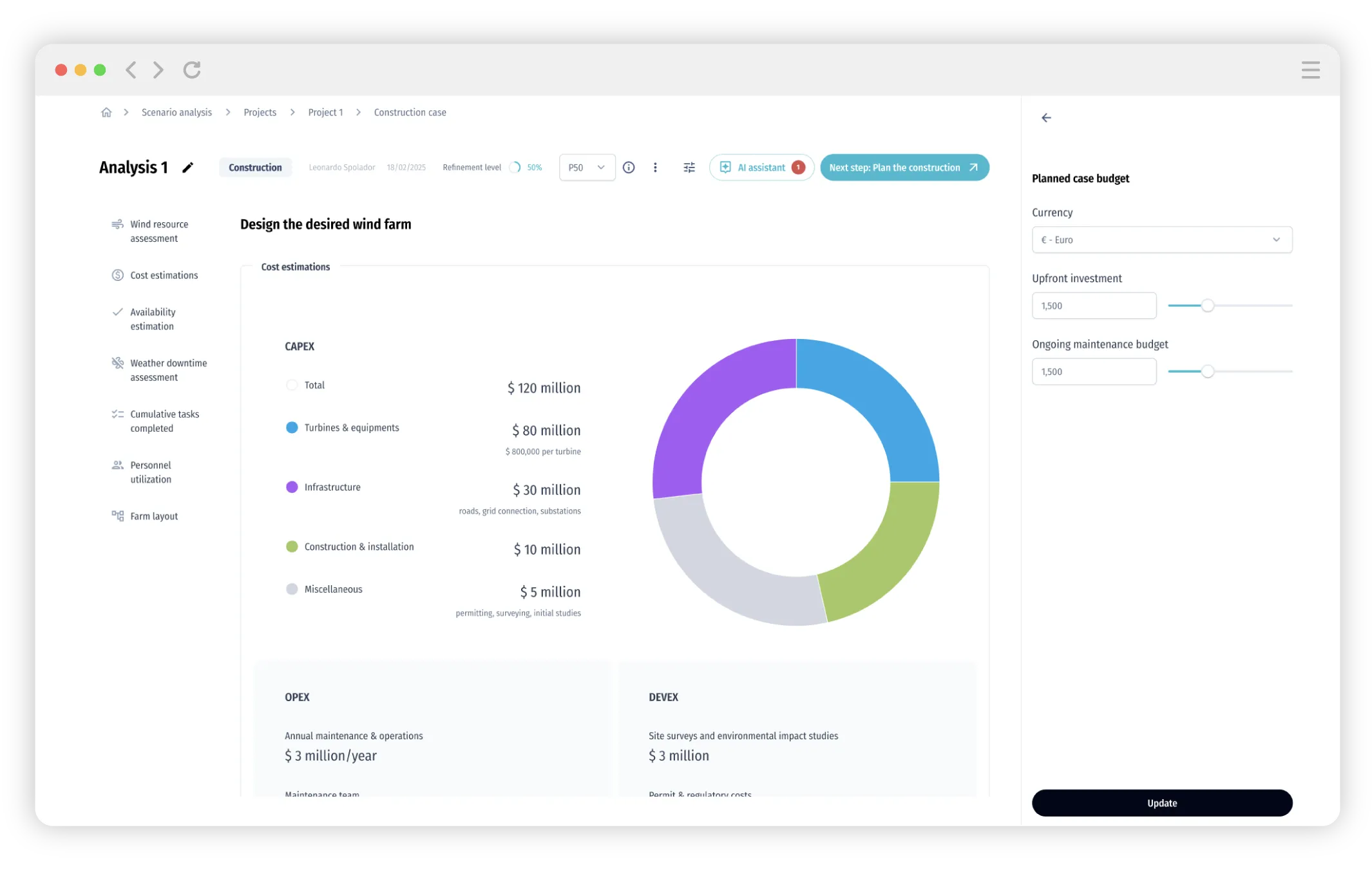Reload the page with the refresh icon
1372x870 pixels.
pyautogui.click(x=192, y=70)
